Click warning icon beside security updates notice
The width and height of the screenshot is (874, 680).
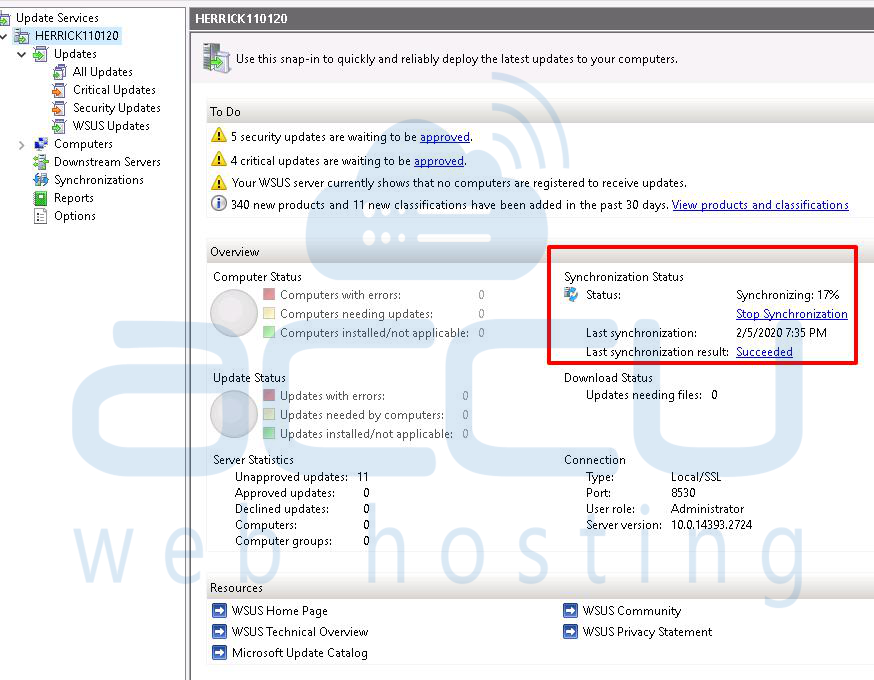pos(218,135)
